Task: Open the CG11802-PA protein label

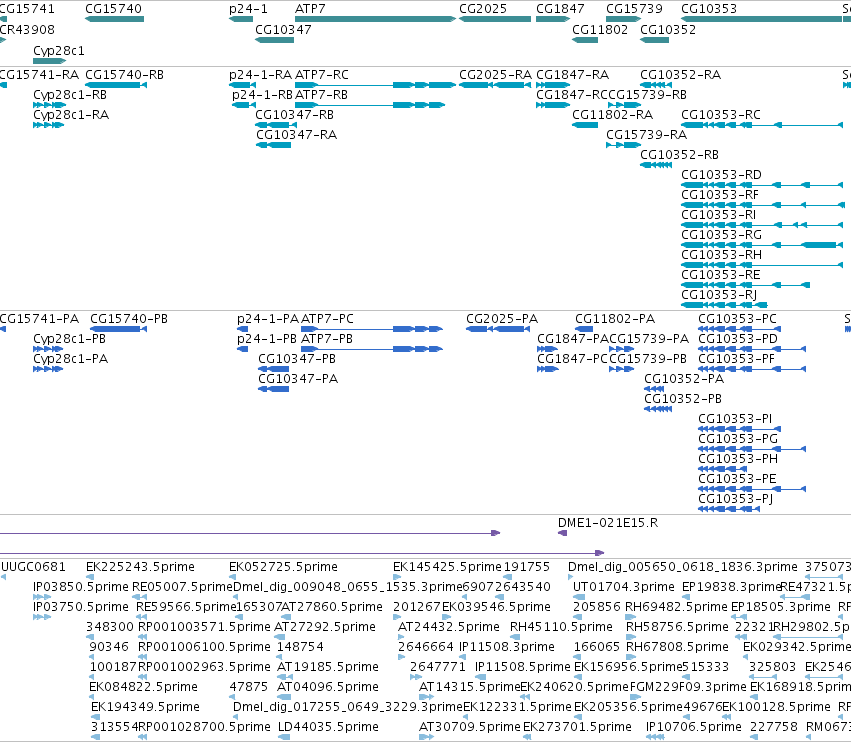Action: click(615, 319)
